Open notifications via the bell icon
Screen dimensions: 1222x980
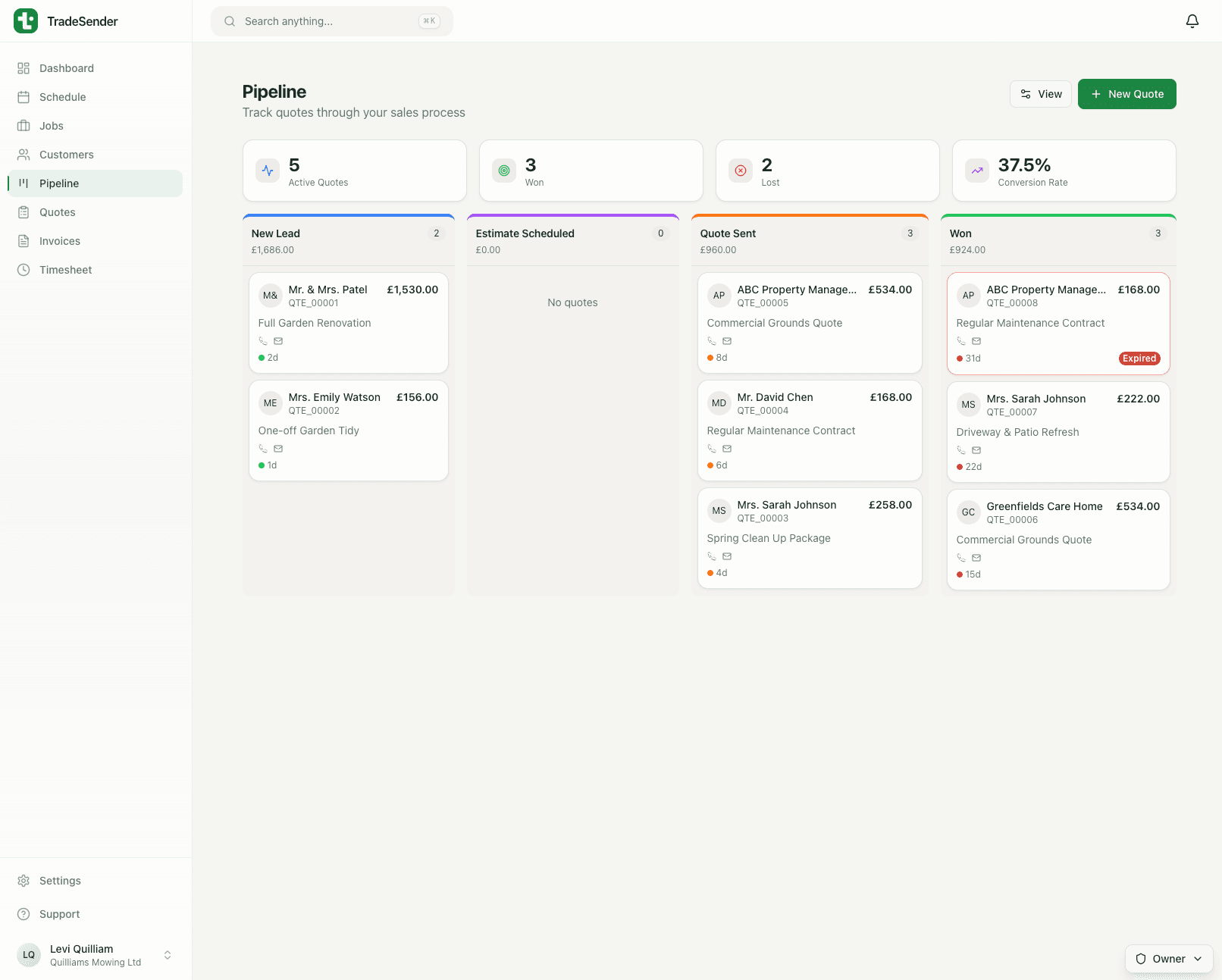coord(1192,20)
